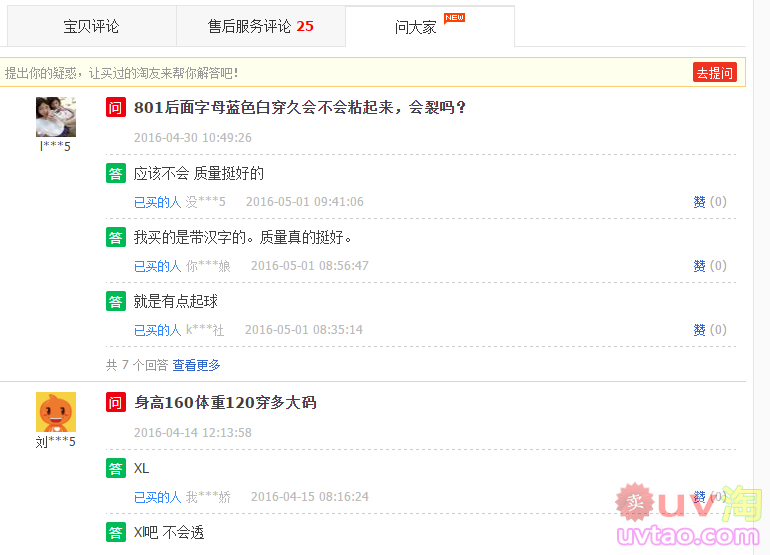This screenshot has height=555, width=770.
Task: Open the 宝贝评论 tab
Action: [91, 26]
